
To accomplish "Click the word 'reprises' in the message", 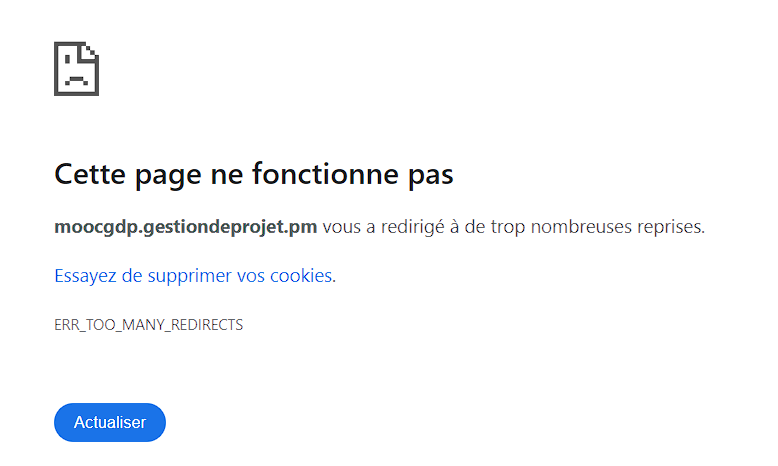I will pyautogui.click(x=669, y=227).
